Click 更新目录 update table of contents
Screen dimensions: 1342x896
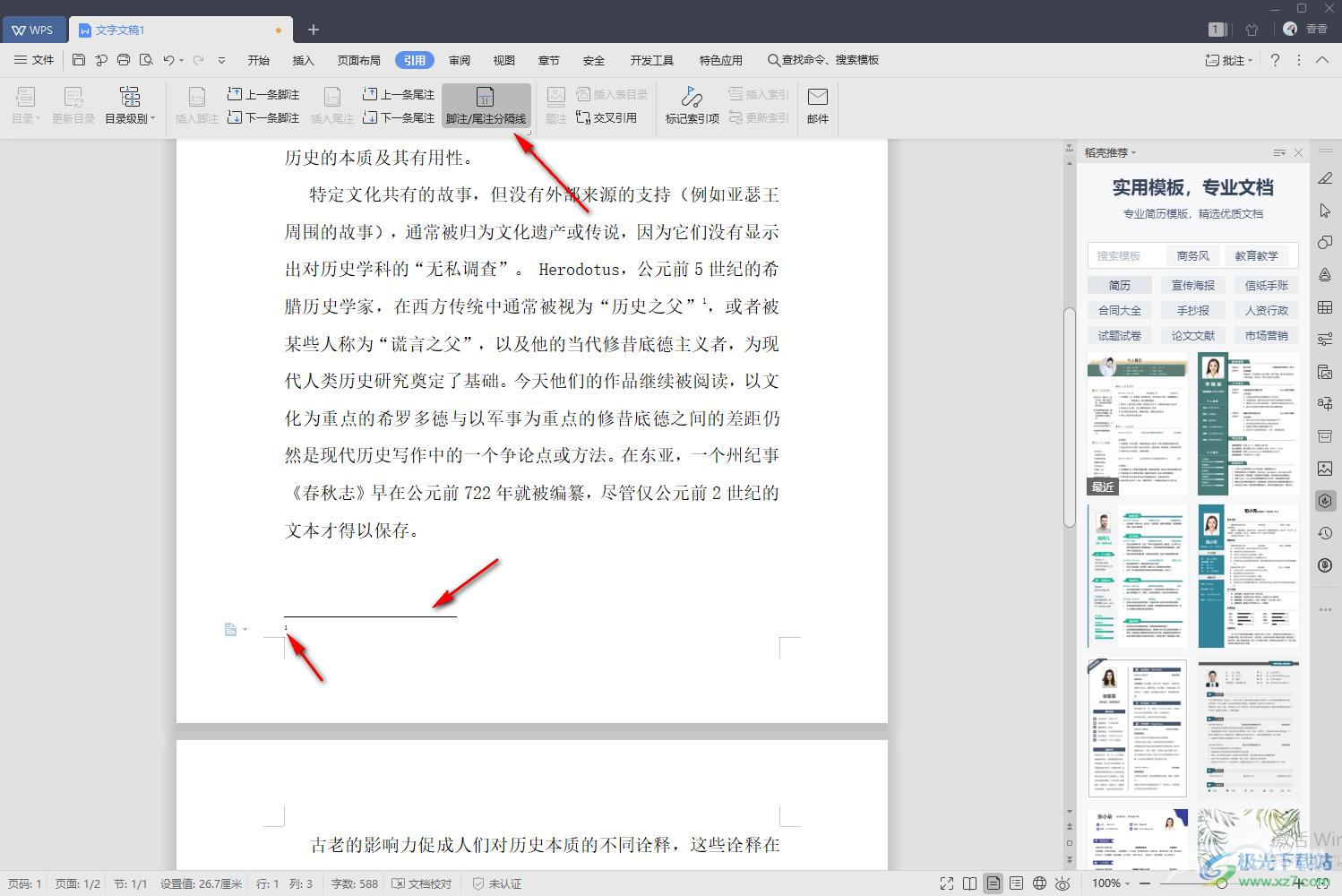click(73, 106)
